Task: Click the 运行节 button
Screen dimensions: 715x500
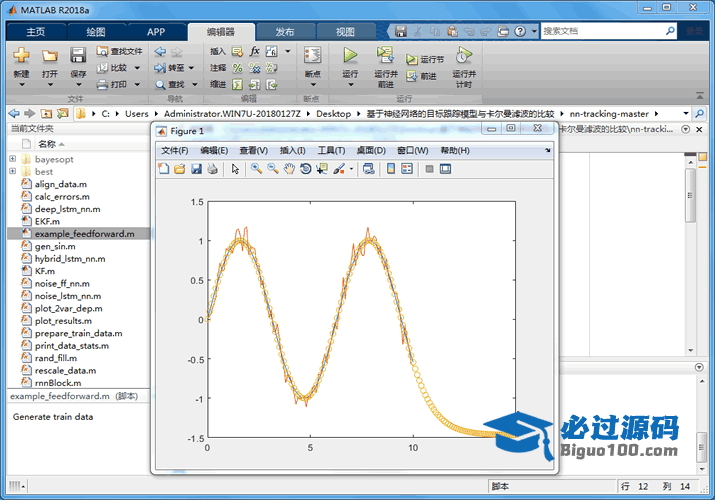Action: coord(424,59)
